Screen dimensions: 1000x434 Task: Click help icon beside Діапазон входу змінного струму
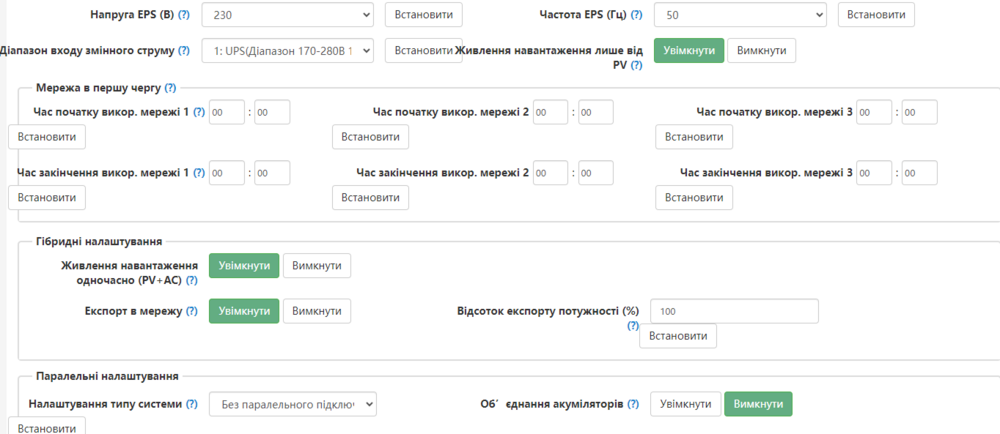tap(183, 50)
